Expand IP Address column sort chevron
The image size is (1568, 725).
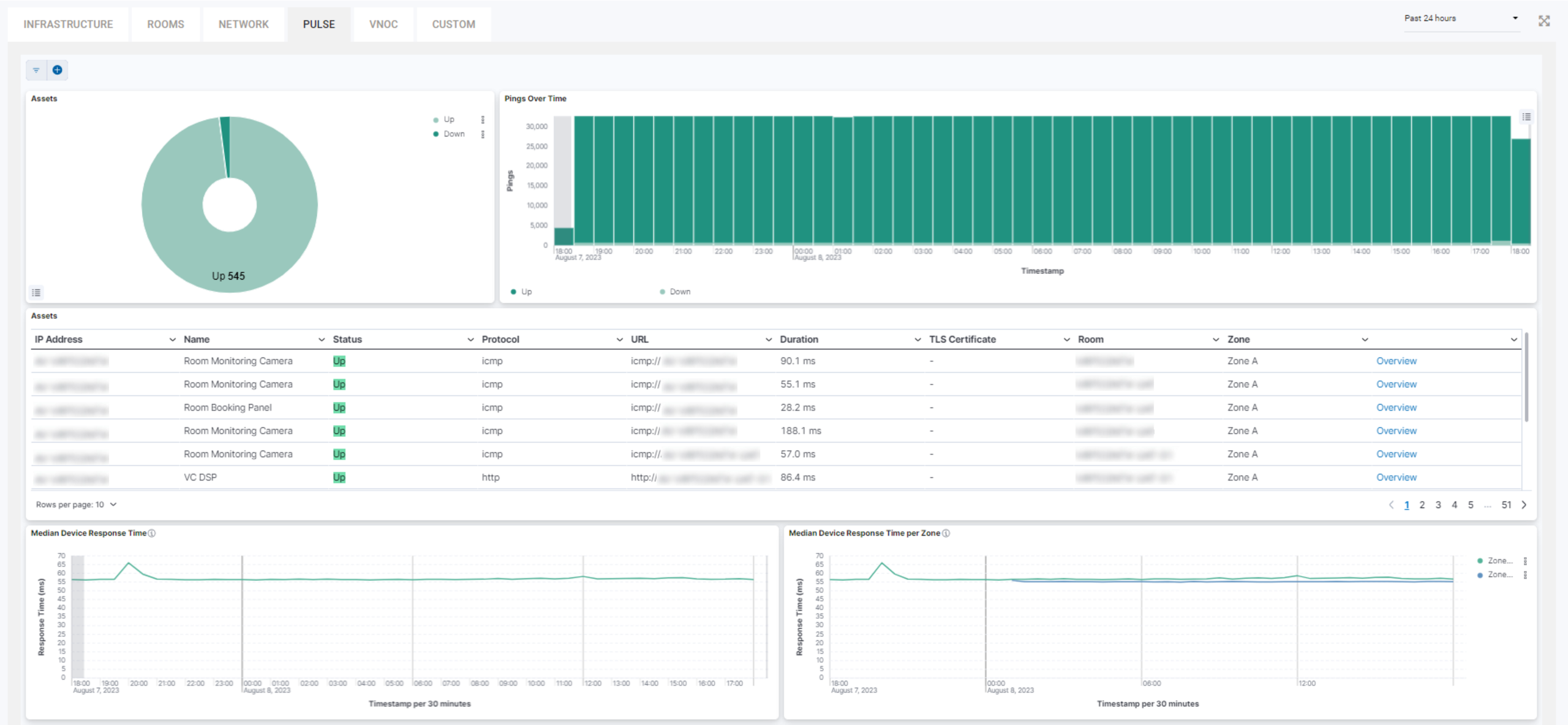pyautogui.click(x=172, y=340)
